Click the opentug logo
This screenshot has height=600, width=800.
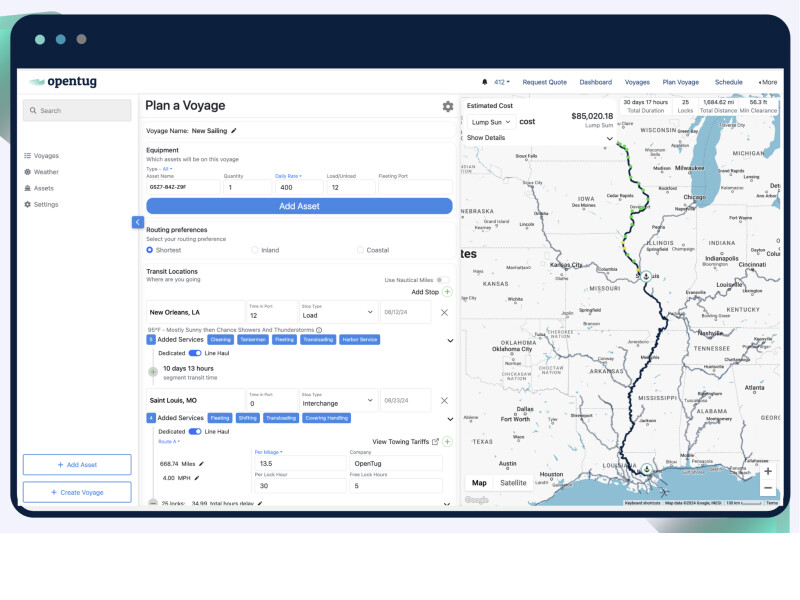pos(63,82)
